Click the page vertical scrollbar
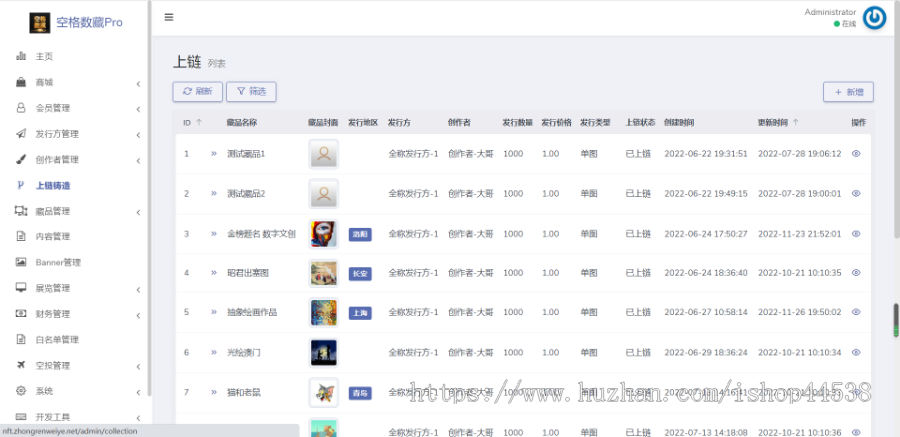 (x=897, y=119)
